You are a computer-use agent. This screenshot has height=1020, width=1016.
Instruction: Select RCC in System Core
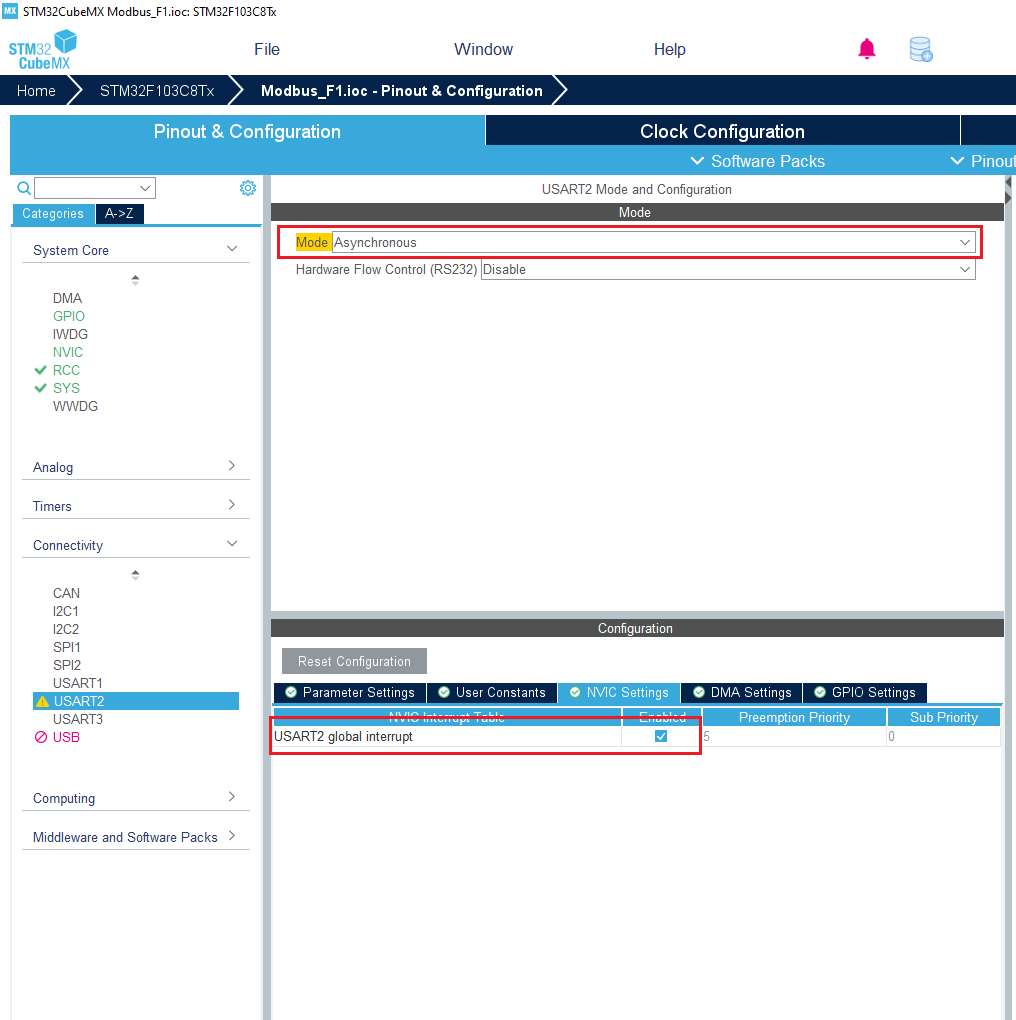(x=66, y=370)
